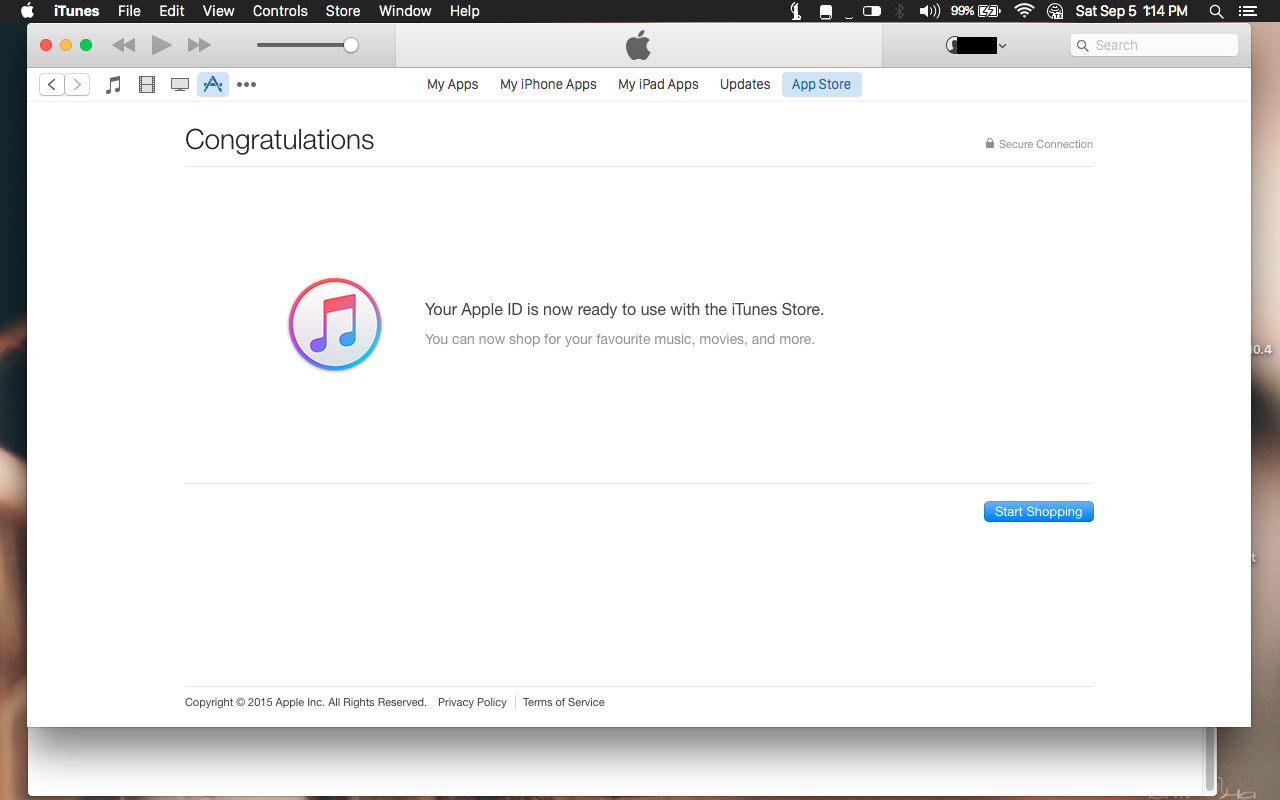The width and height of the screenshot is (1280, 800).
Task: Close the iTunes window with red button
Action: [46, 45]
